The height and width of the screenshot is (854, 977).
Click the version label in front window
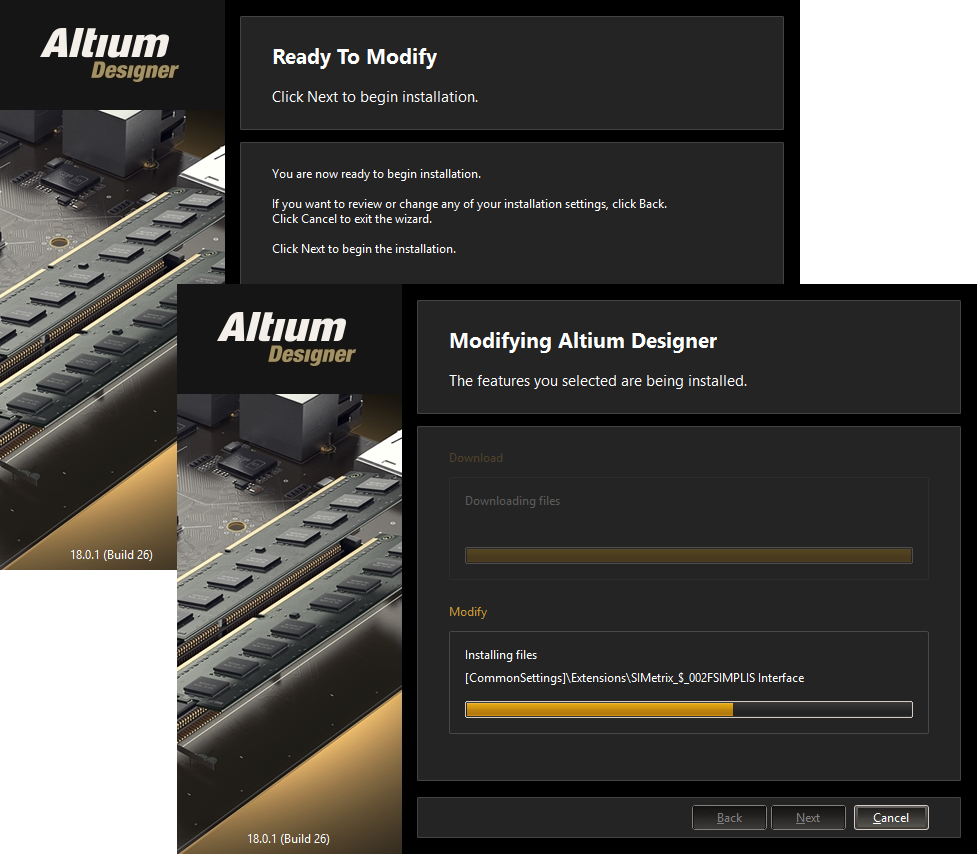pyautogui.click(x=288, y=838)
